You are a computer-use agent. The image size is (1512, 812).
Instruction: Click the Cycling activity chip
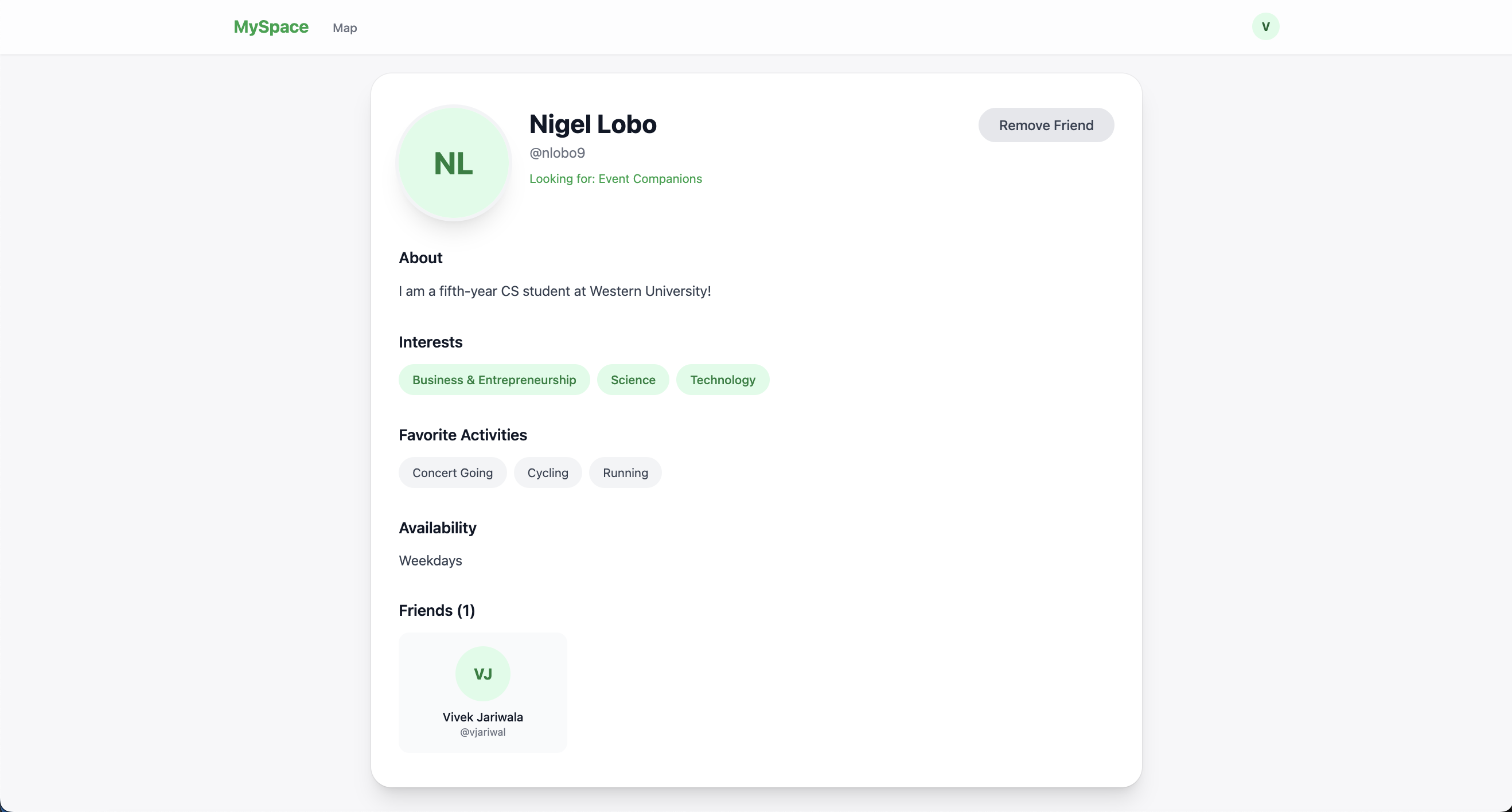tap(548, 473)
